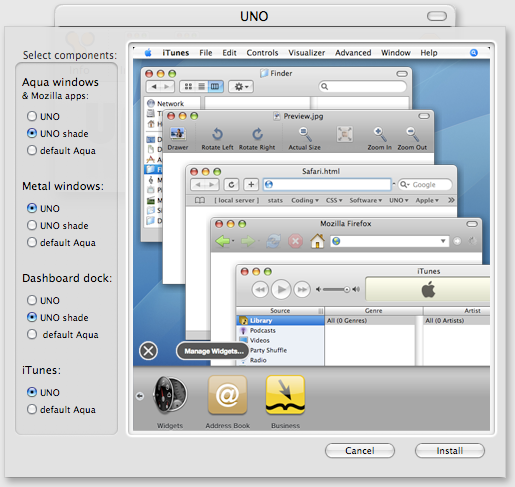This screenshot has height=487, width=515.
Task: Open the Window menu
Action: coord(396,53)
